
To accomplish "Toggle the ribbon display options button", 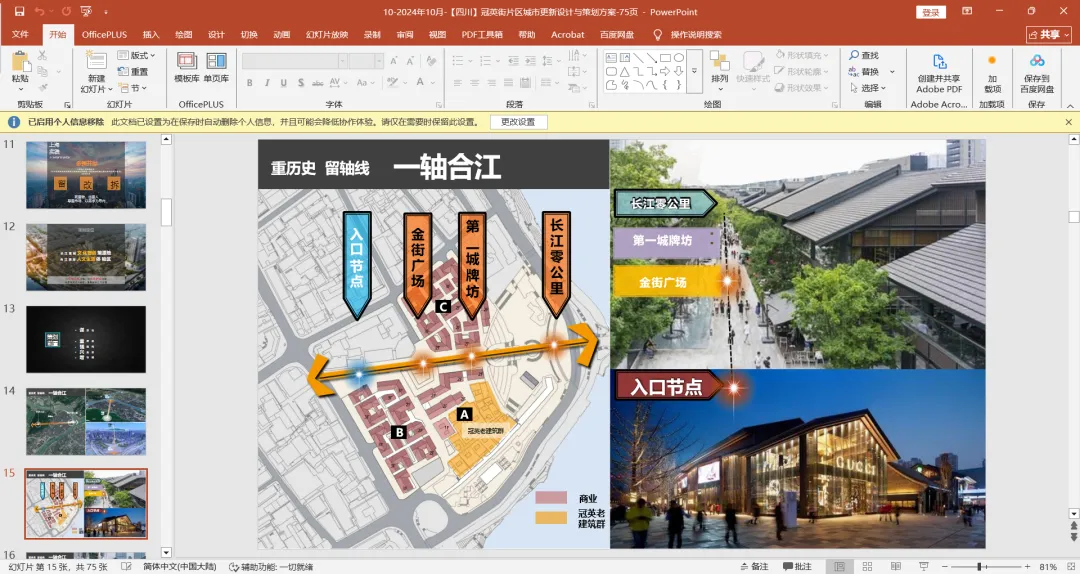I will click(x=967, y=12).
